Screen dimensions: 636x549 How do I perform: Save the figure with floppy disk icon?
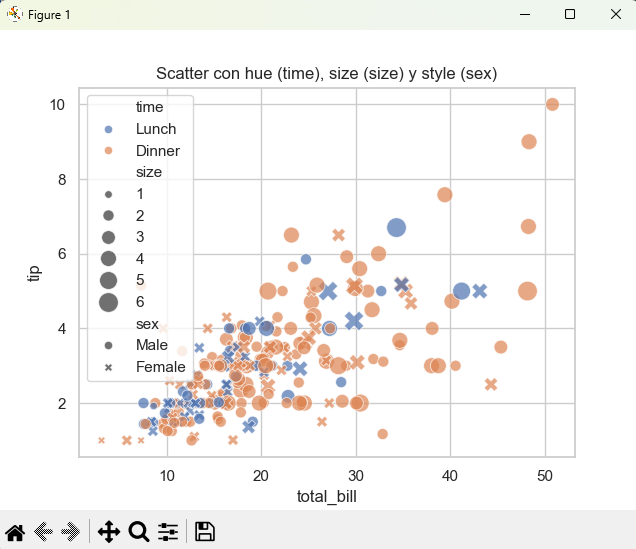tap(205, 532)
